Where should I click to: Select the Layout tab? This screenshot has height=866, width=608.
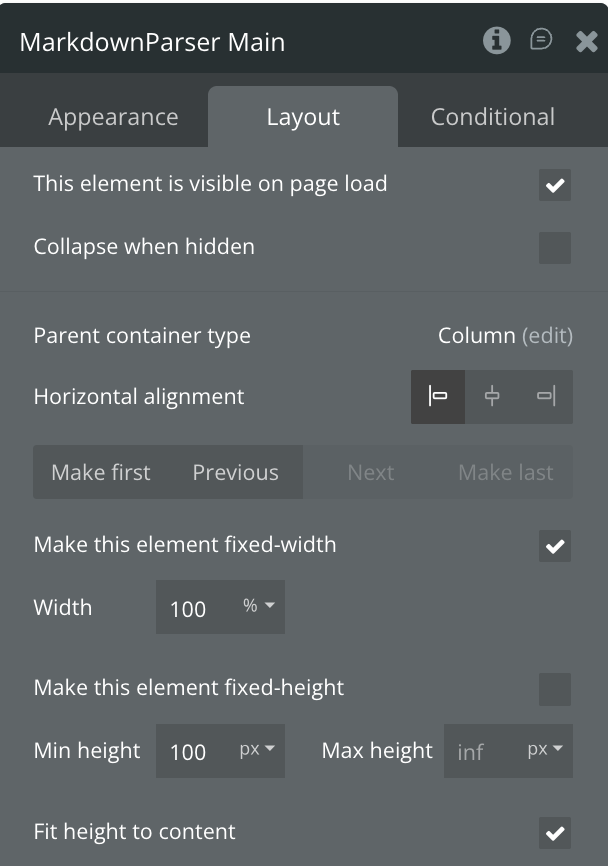tap(303, 117)
